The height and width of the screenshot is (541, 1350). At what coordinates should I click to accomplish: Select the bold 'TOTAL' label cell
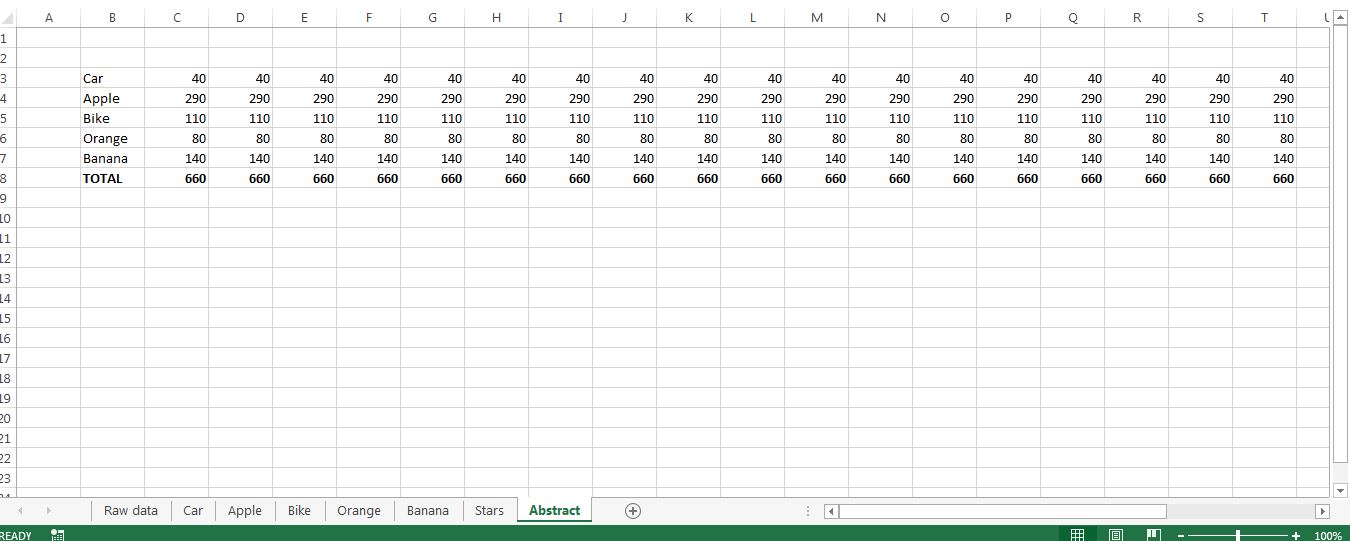point(112,178)
